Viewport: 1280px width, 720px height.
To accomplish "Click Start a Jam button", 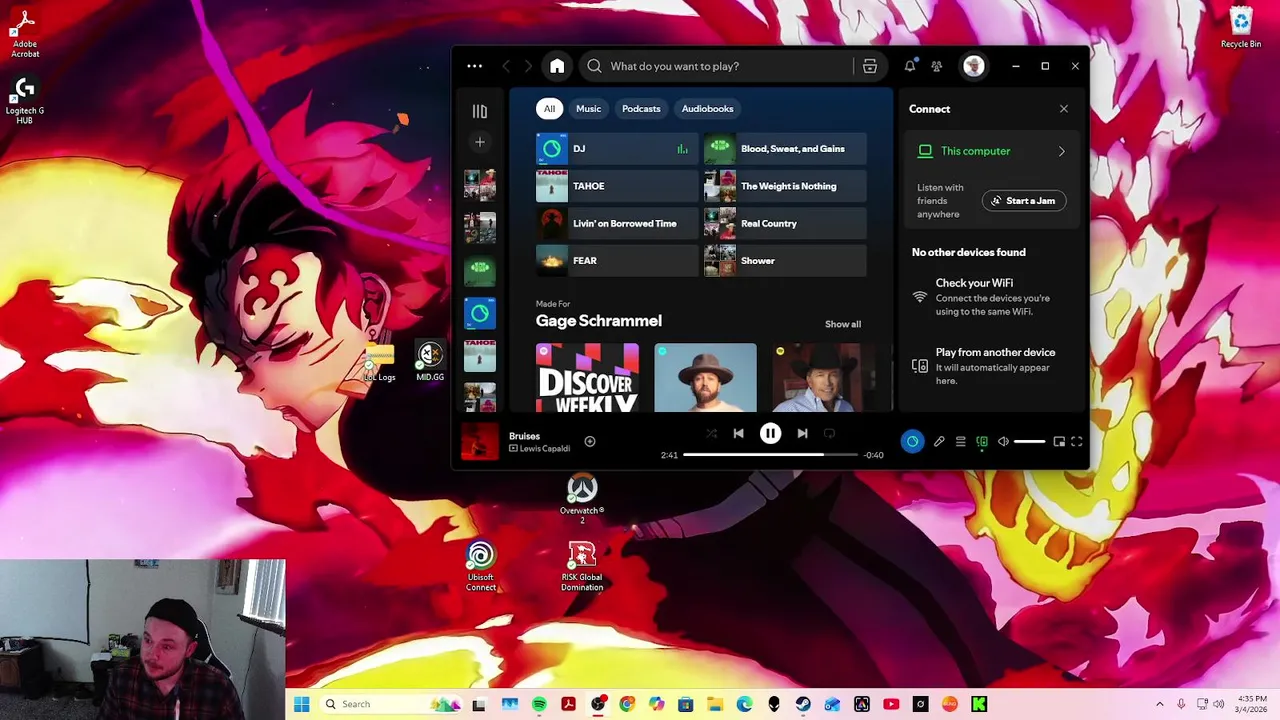I will [x=1024, y=201].
